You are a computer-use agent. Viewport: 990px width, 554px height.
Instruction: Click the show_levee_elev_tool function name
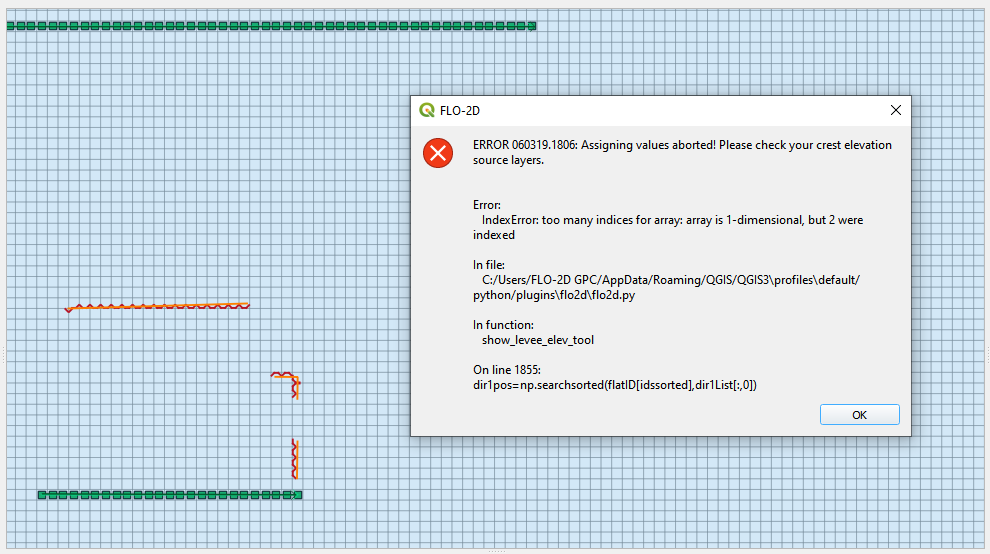pyautogui.click(x=538, y=340)
